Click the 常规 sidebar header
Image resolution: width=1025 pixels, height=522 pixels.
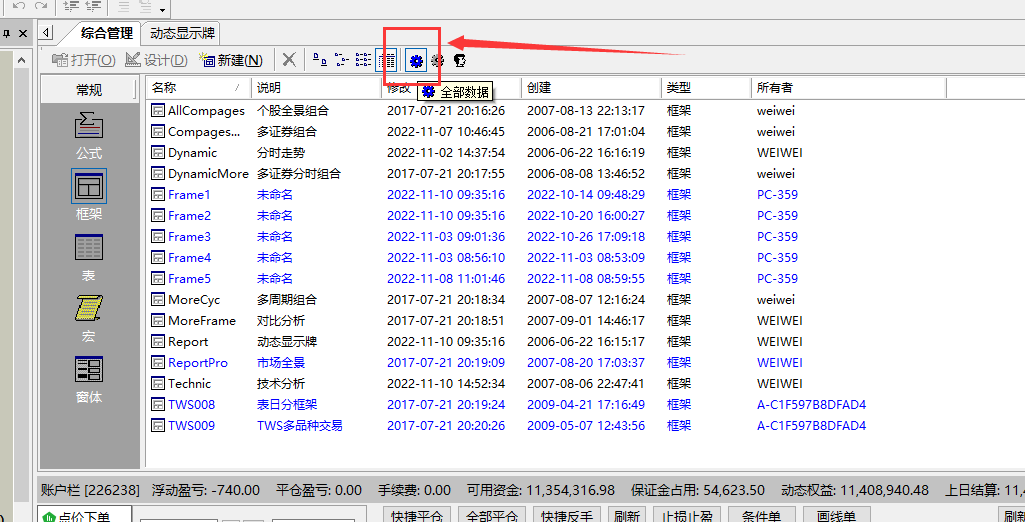[x=89, y=90]
